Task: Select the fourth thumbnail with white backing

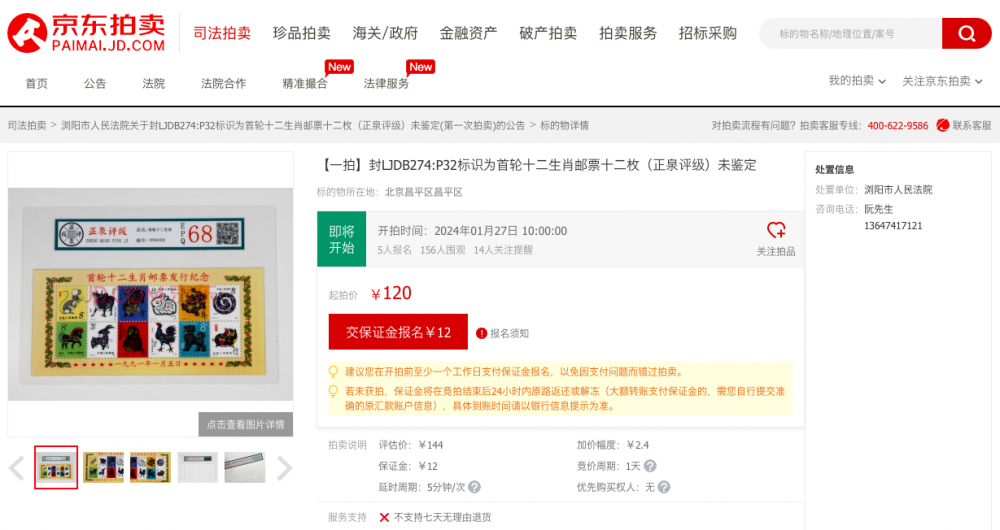Action: (198, 467)
